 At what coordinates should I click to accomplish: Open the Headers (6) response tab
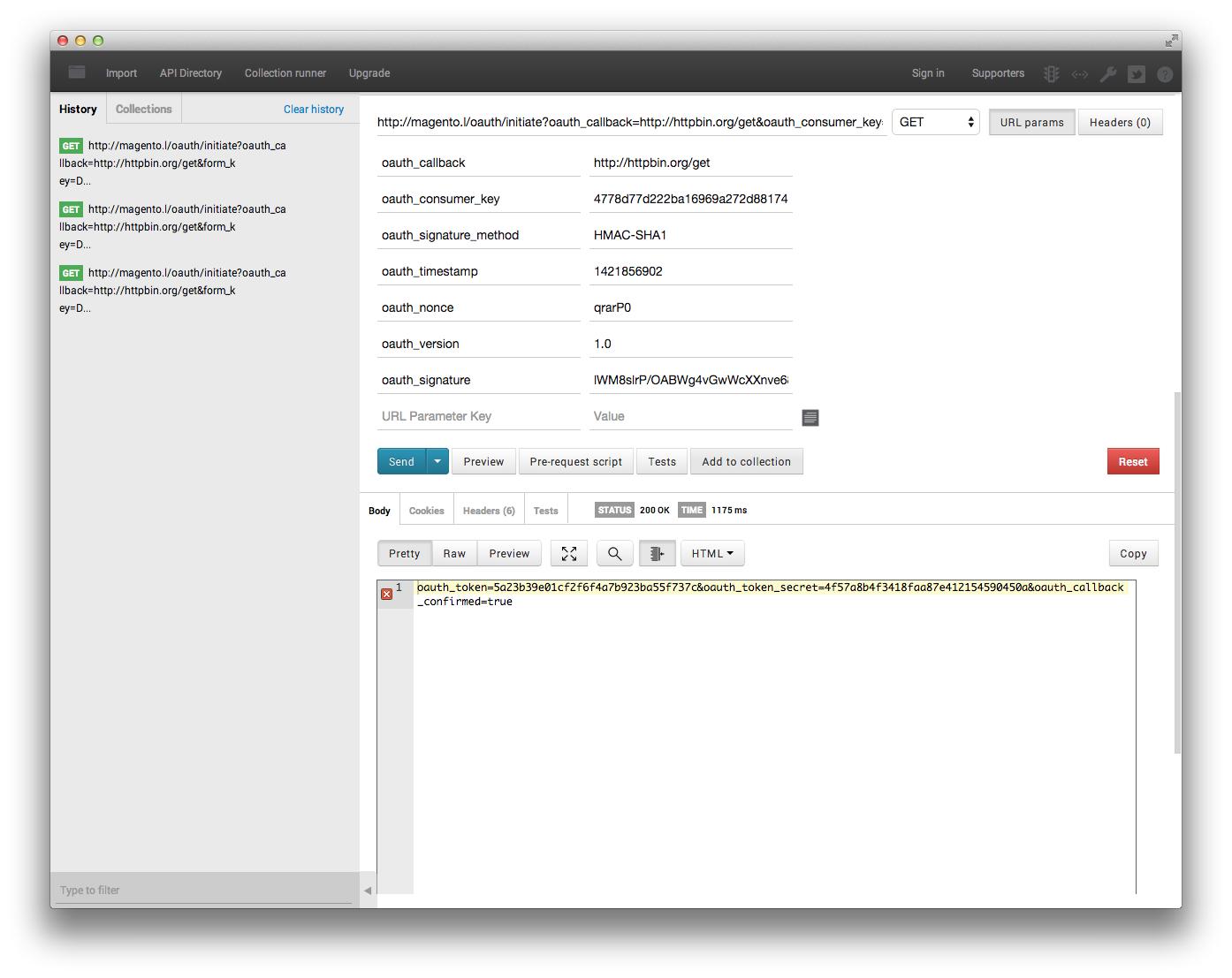coord(488,510)
